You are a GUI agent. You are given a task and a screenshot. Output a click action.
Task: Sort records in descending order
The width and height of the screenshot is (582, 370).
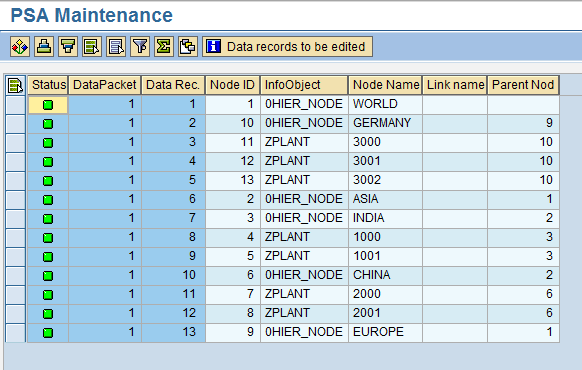(x=68, y=47)
